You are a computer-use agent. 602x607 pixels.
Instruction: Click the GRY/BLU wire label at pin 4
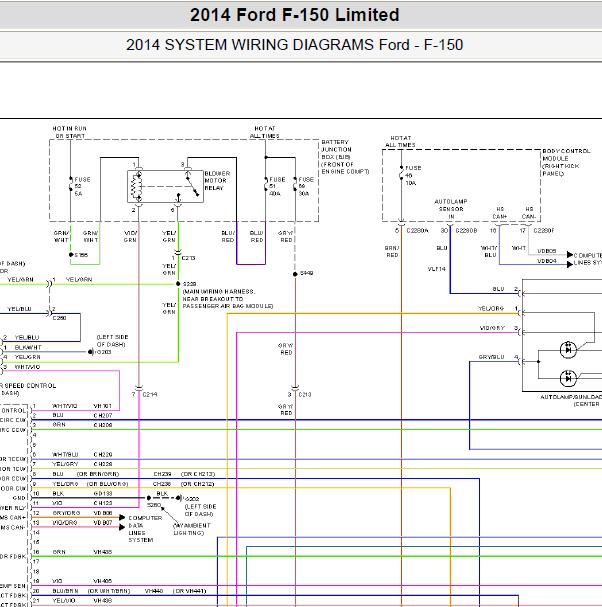[491, 357]
